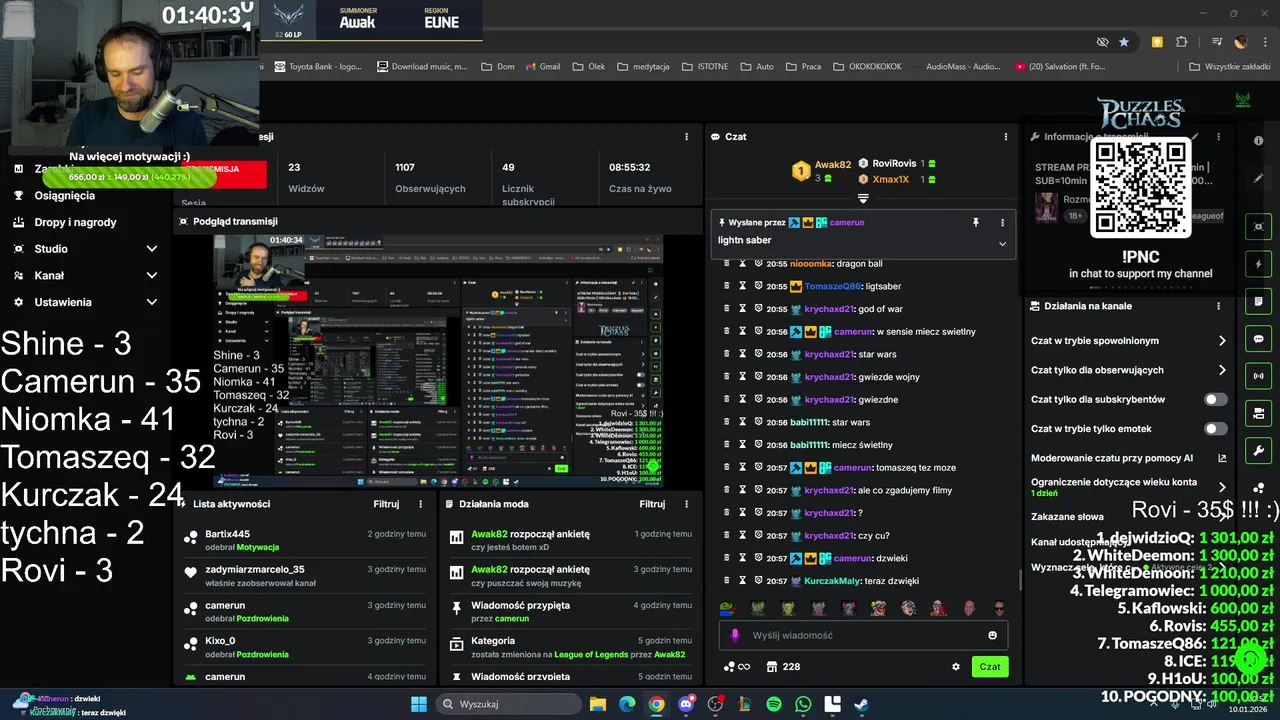This screenshot has width=1280, height=720.
Task: Open the Czat panel three-dot menu
Action: [1005, 136]
